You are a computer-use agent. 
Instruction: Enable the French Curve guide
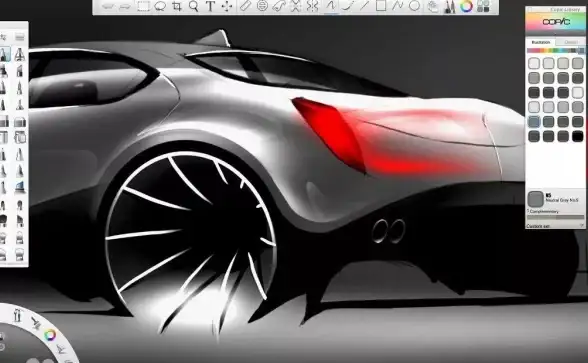point(279,6)
